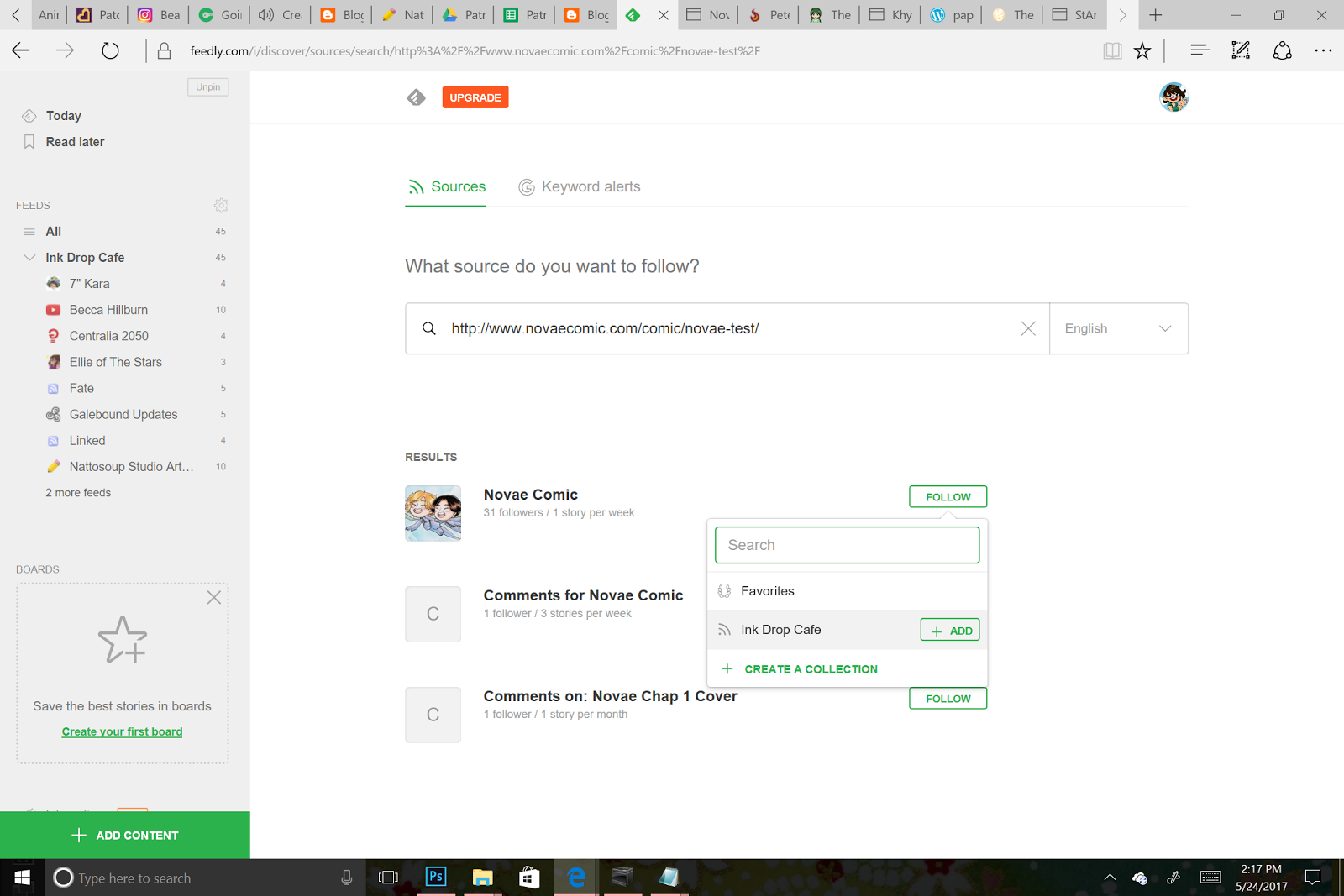
Task: Go back with the browser back arrow
Action: coord(21,51)
